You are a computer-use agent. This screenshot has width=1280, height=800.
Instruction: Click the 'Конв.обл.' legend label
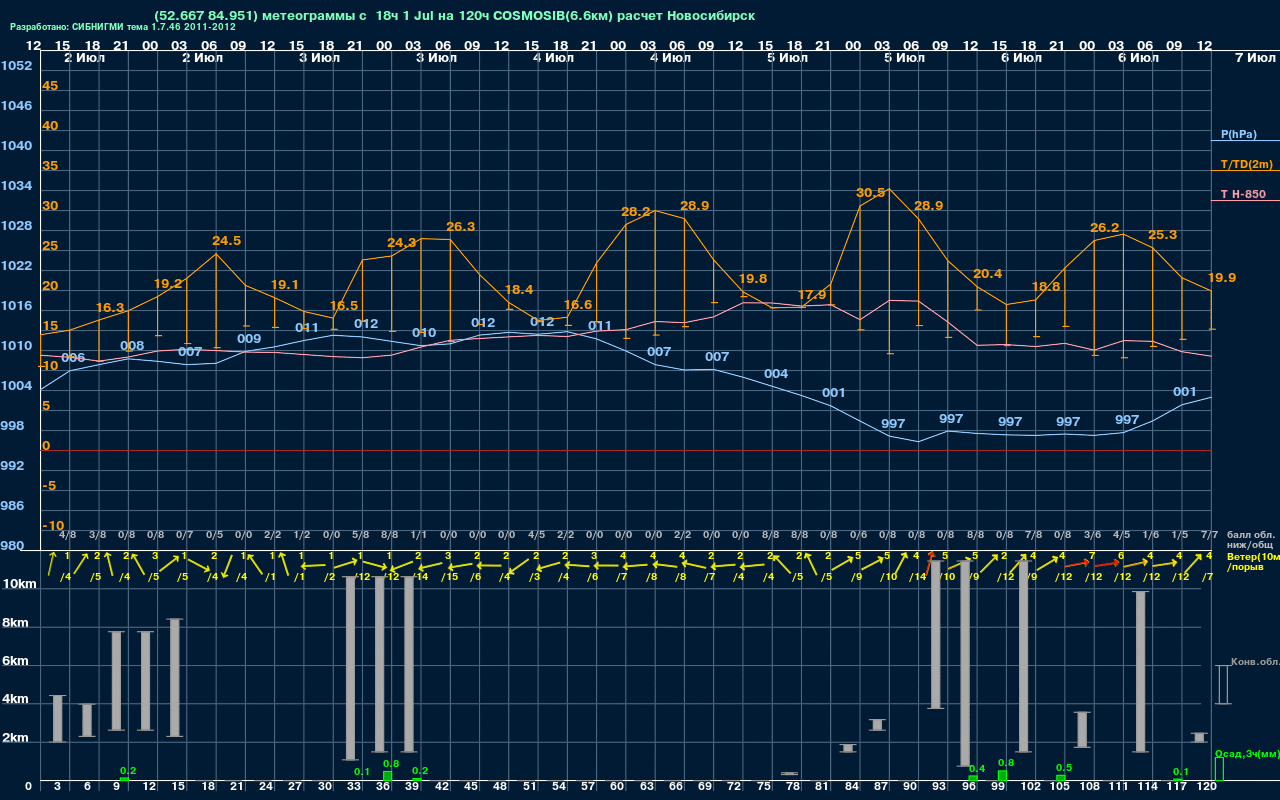tap(1255, 662)
